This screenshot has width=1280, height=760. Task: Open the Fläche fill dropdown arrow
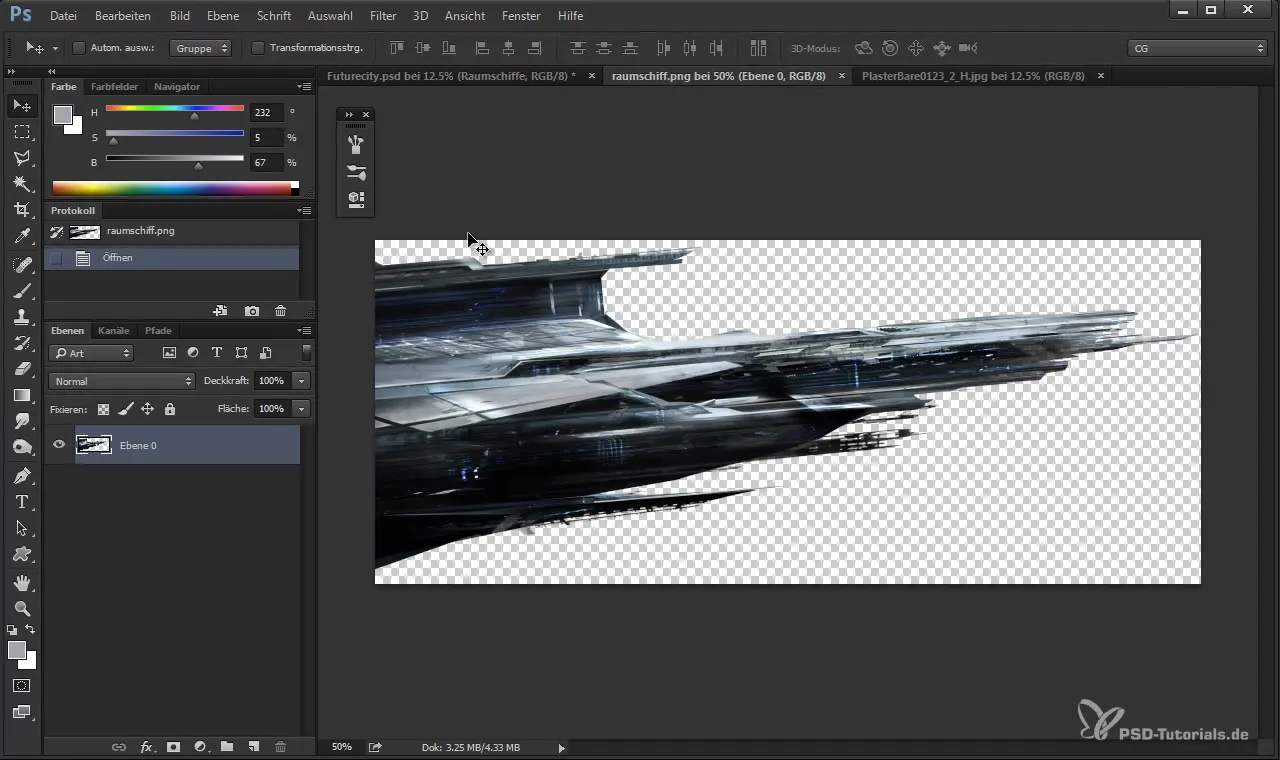301,409
